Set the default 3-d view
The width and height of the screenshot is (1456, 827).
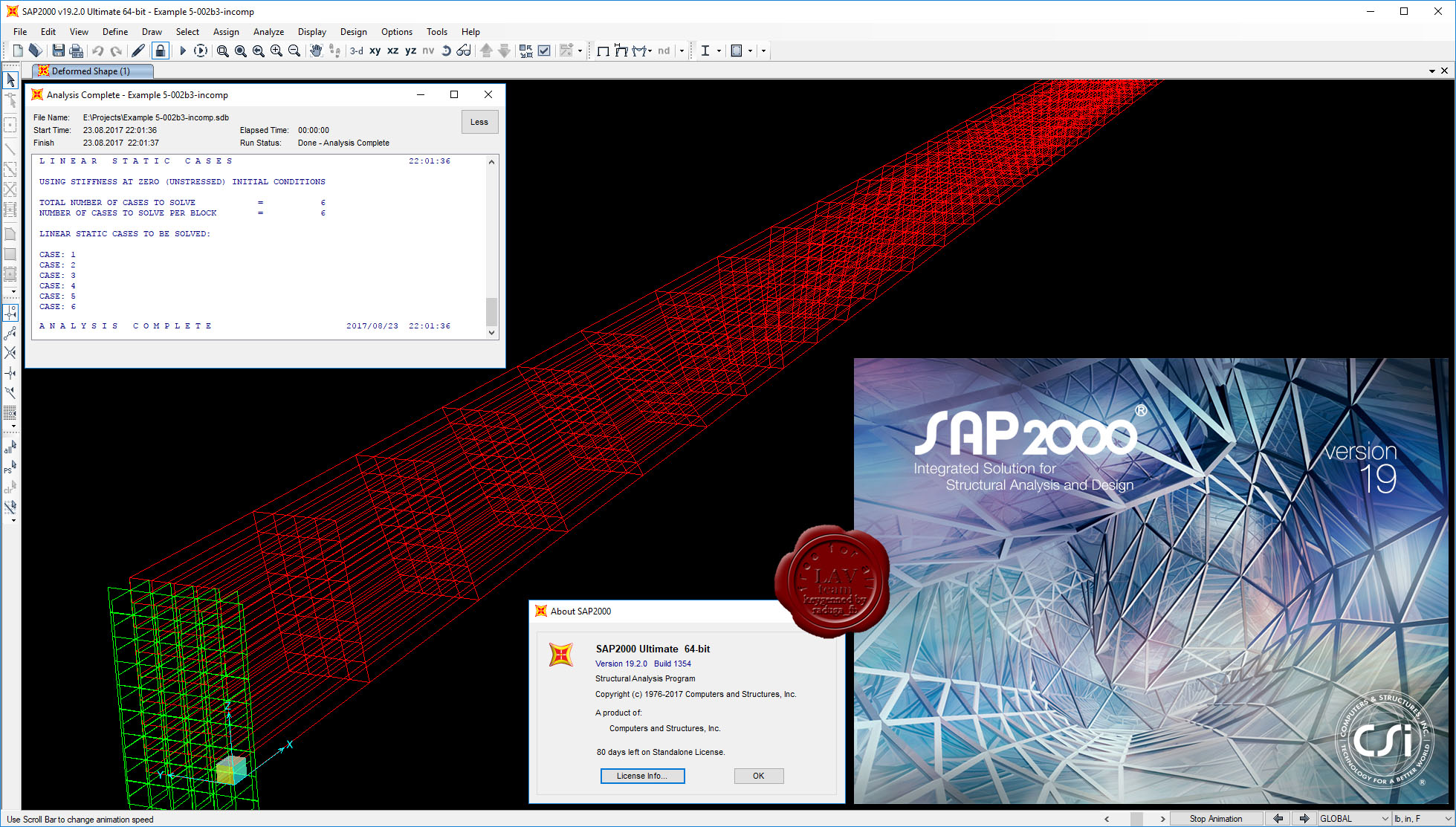[357, 51]
